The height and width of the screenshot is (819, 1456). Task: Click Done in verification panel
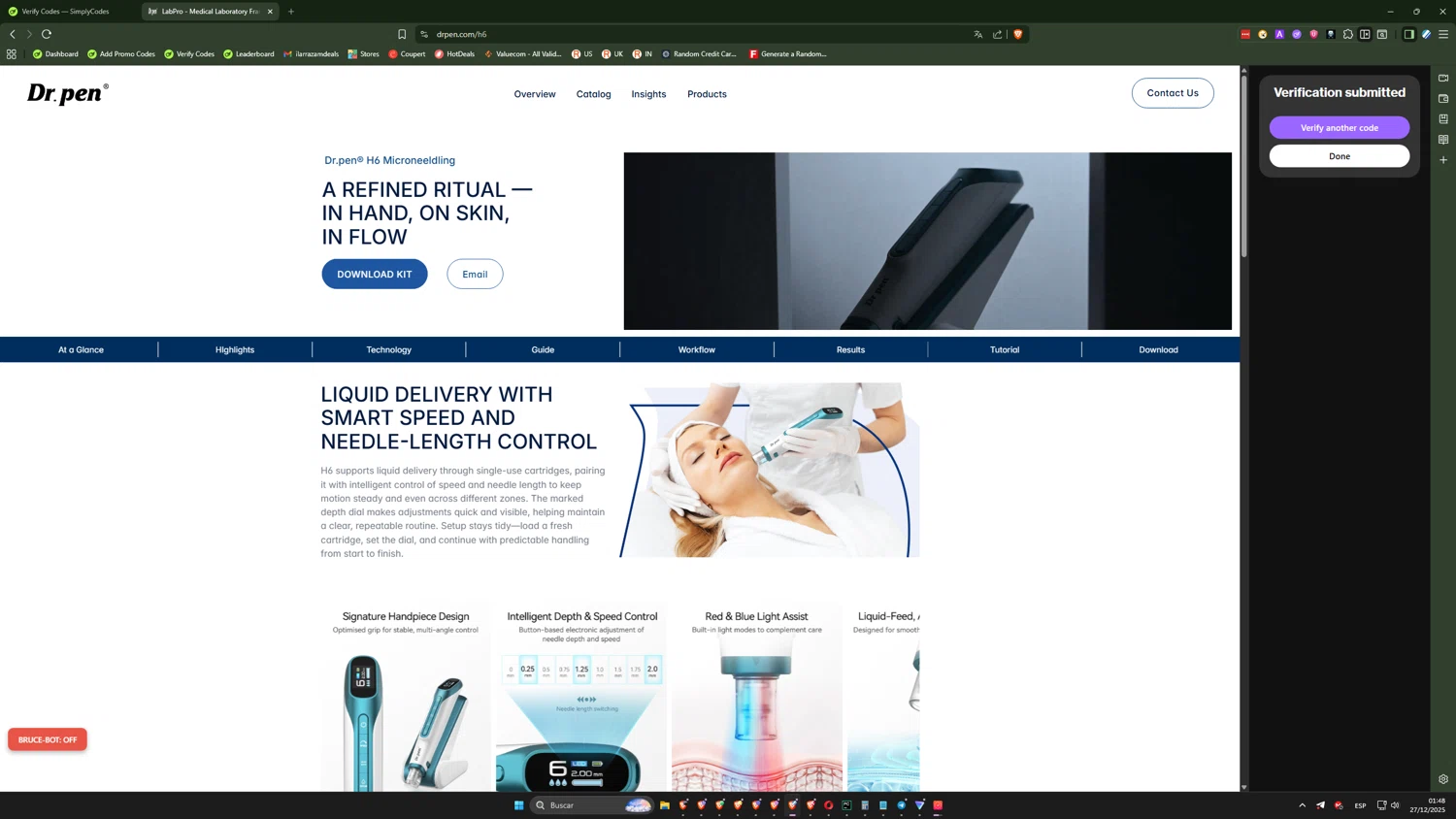click(x=1340, y=156)
